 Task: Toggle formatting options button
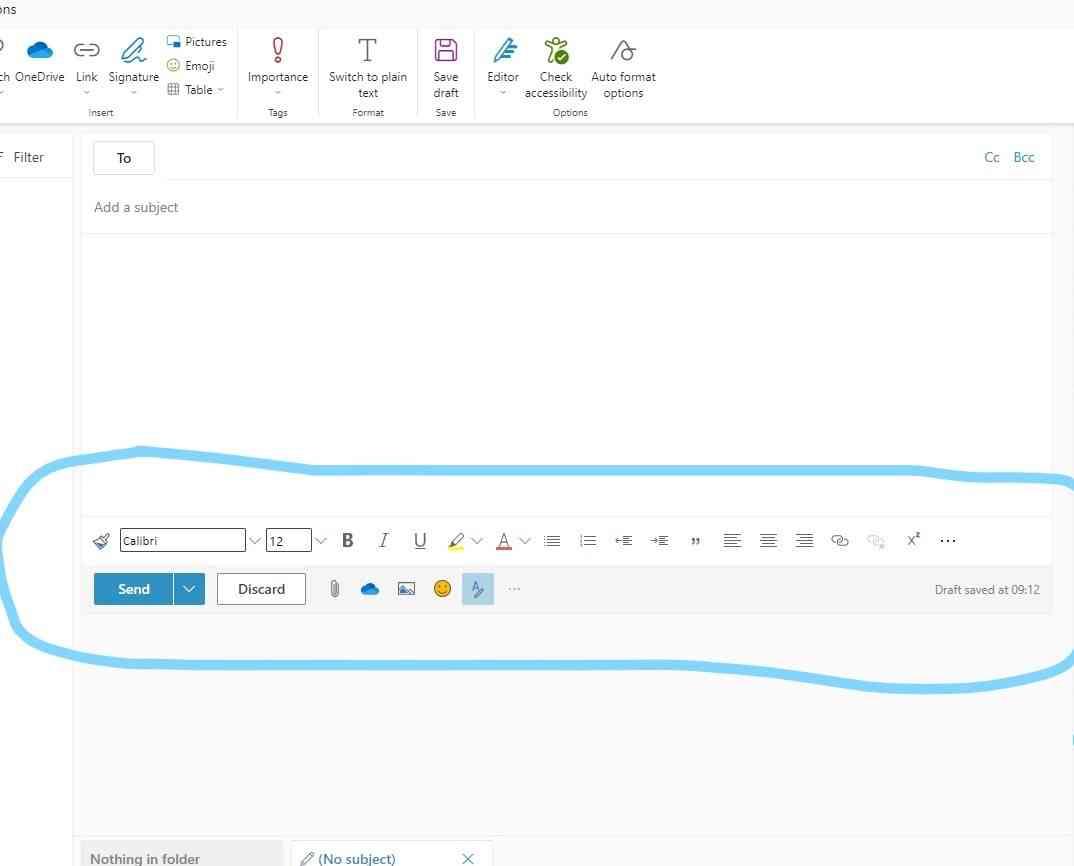click(x=478, y=589)
